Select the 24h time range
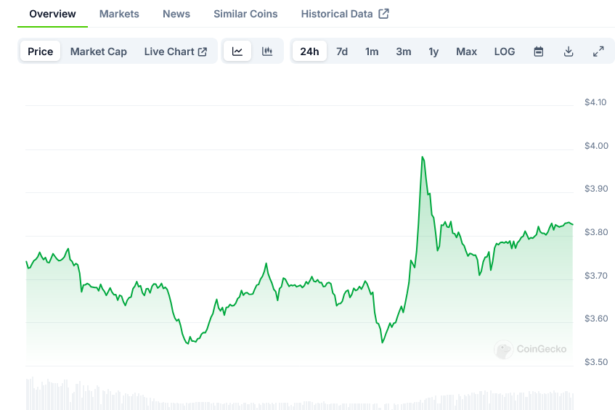The image size is (615, 410). click(309, 51)
